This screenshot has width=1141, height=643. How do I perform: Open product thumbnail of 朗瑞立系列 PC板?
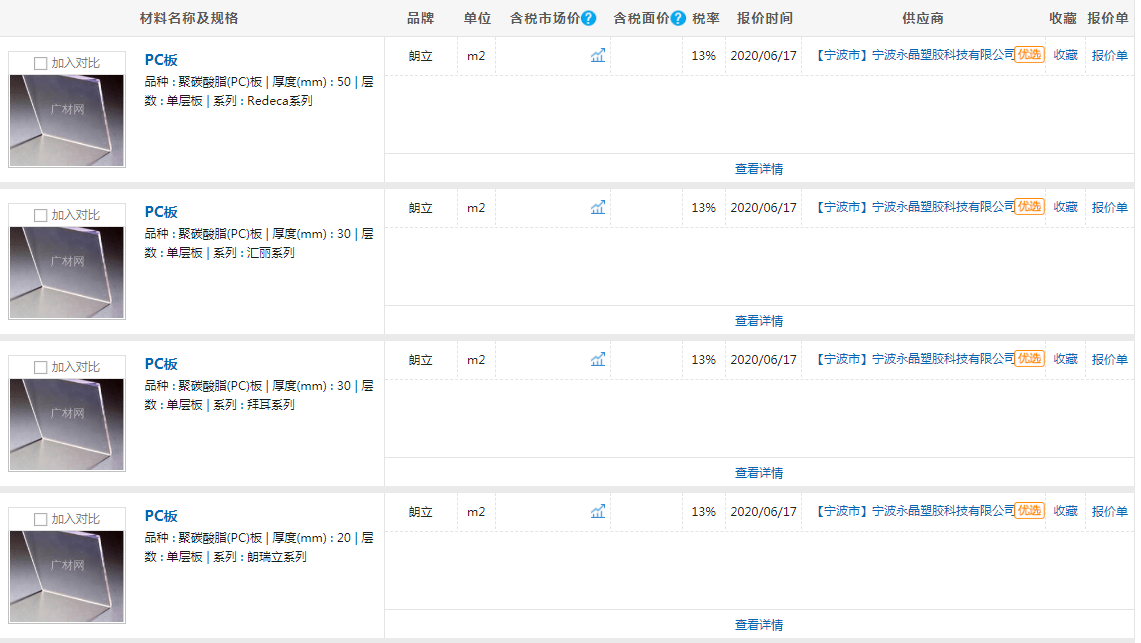point(67,577)
